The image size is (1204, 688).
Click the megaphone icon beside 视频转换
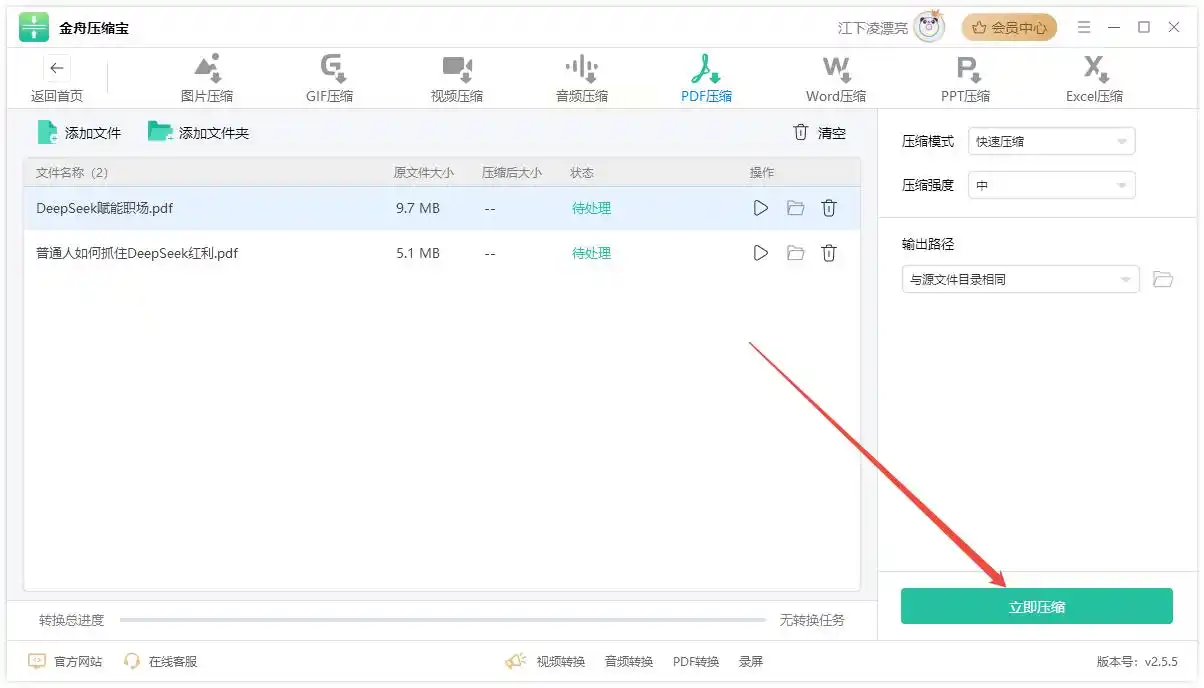coord(515,661)
